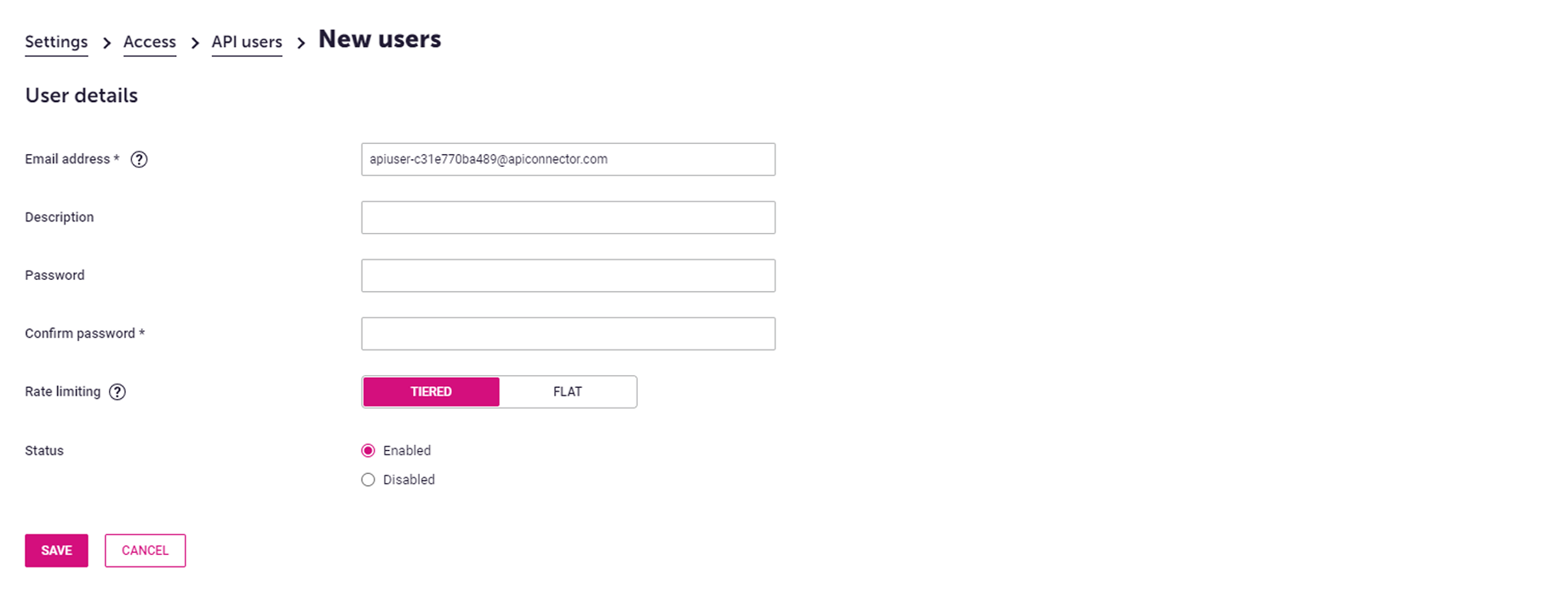Click the chevron after API users breadcrumb
This screenshot has width=1568, height=599.
300,41
